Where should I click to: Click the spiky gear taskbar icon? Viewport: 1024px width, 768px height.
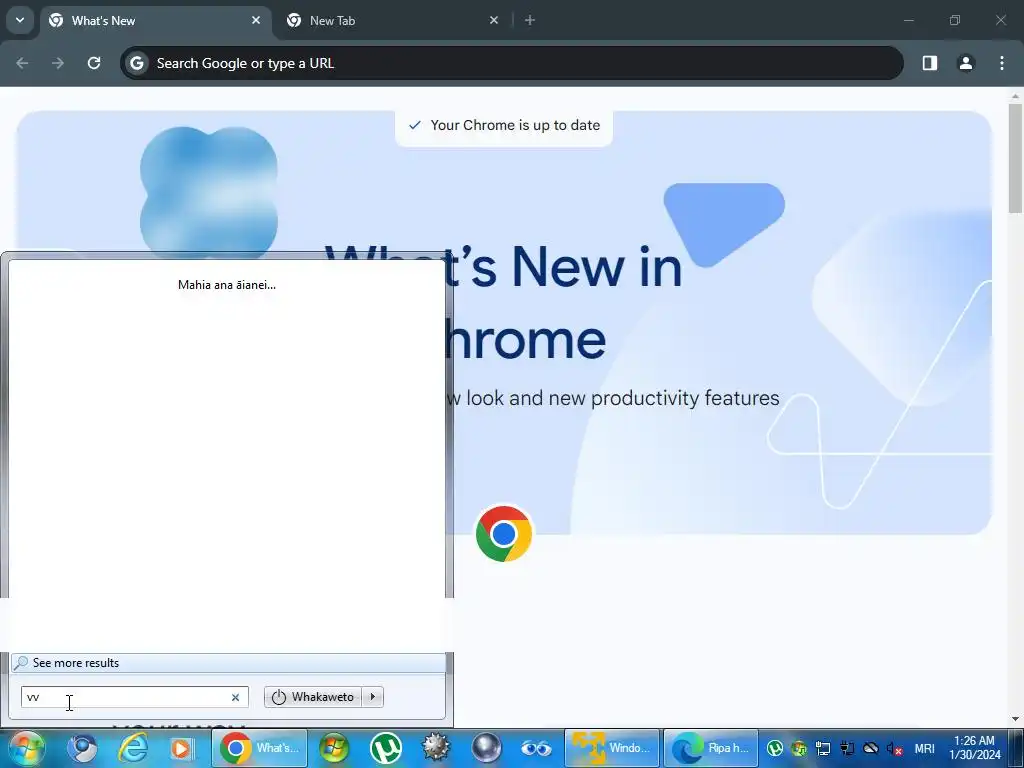point(436,748)
